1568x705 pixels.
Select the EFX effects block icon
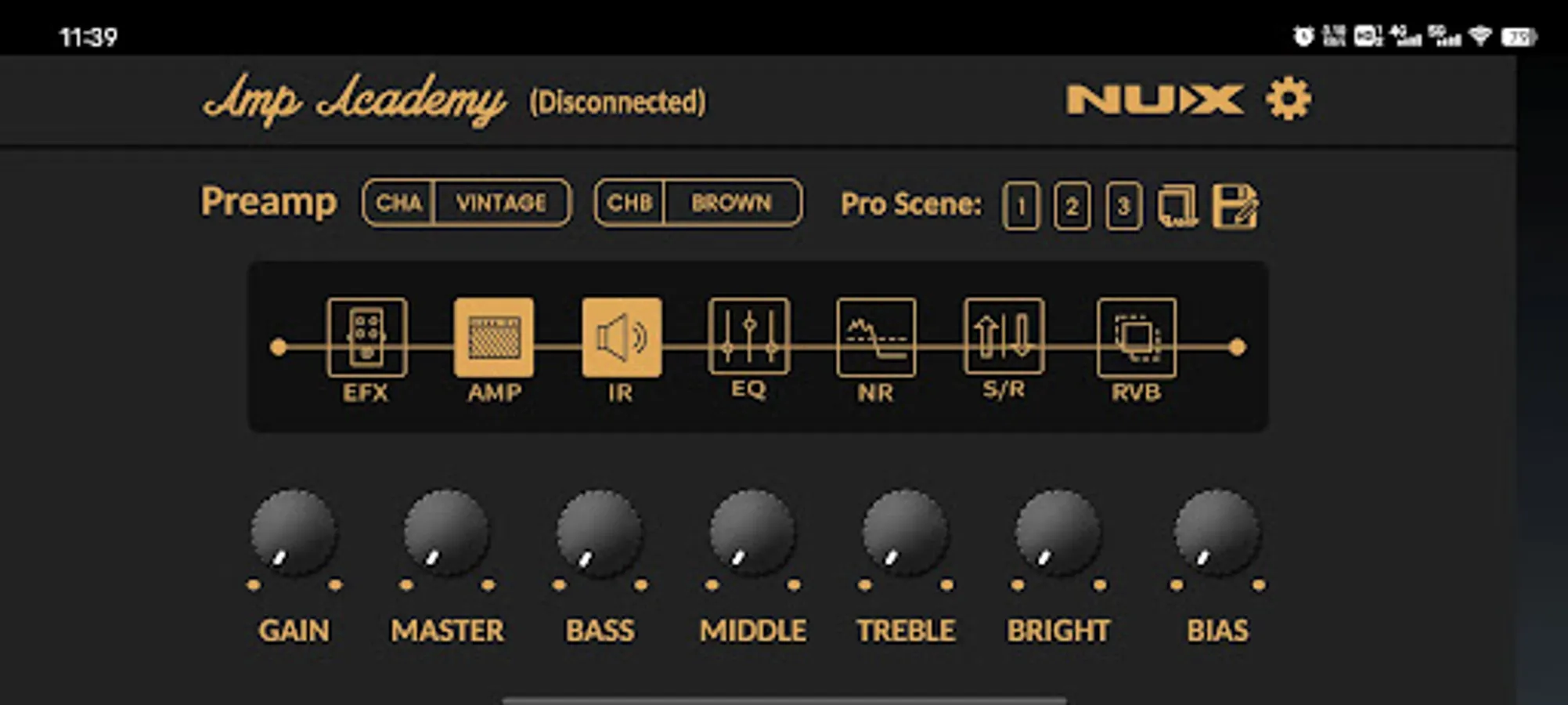coord(366,338)
